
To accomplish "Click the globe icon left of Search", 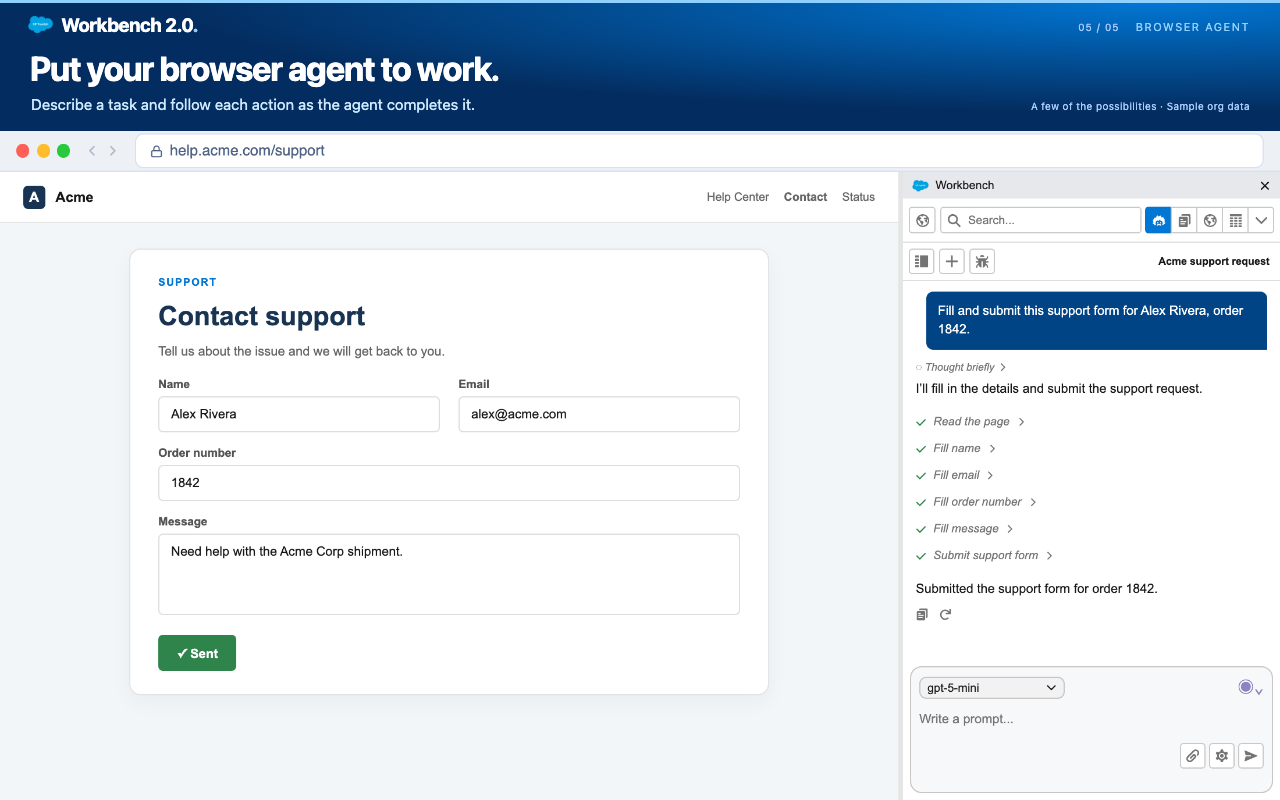I will (x=923, y=220).
